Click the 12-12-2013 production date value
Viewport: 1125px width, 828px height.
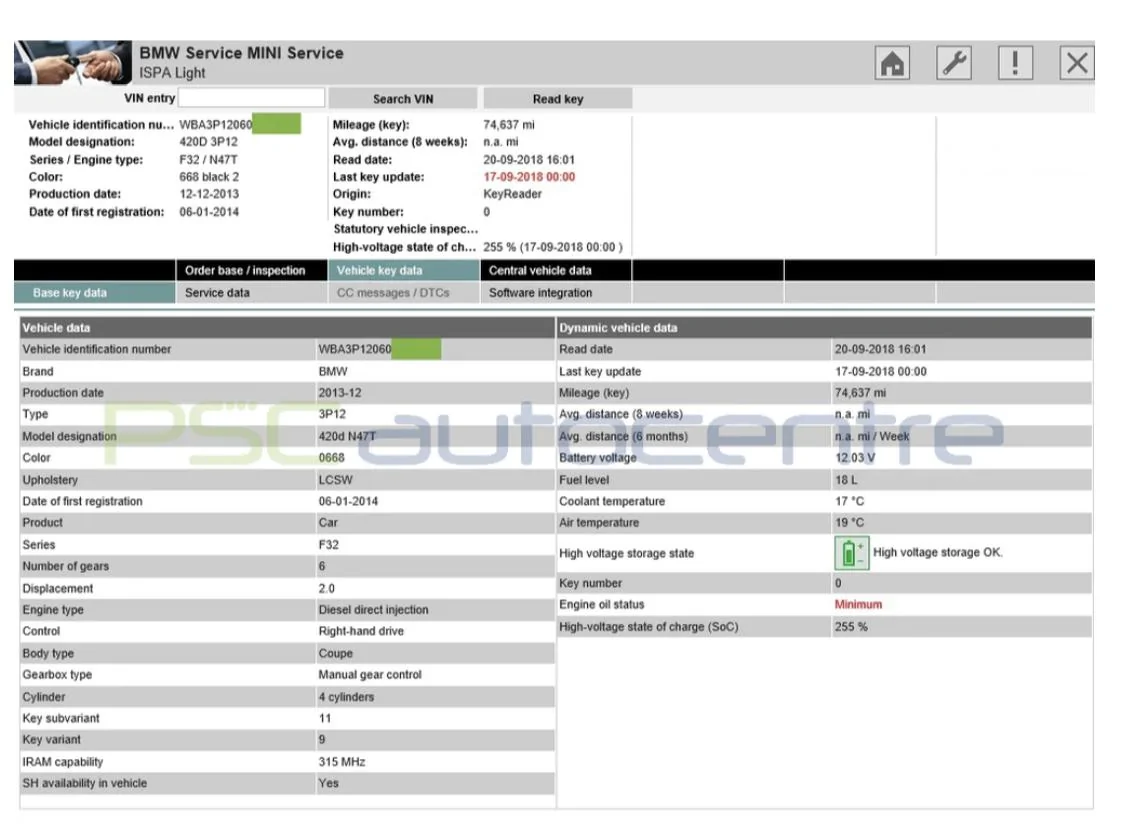209,194
